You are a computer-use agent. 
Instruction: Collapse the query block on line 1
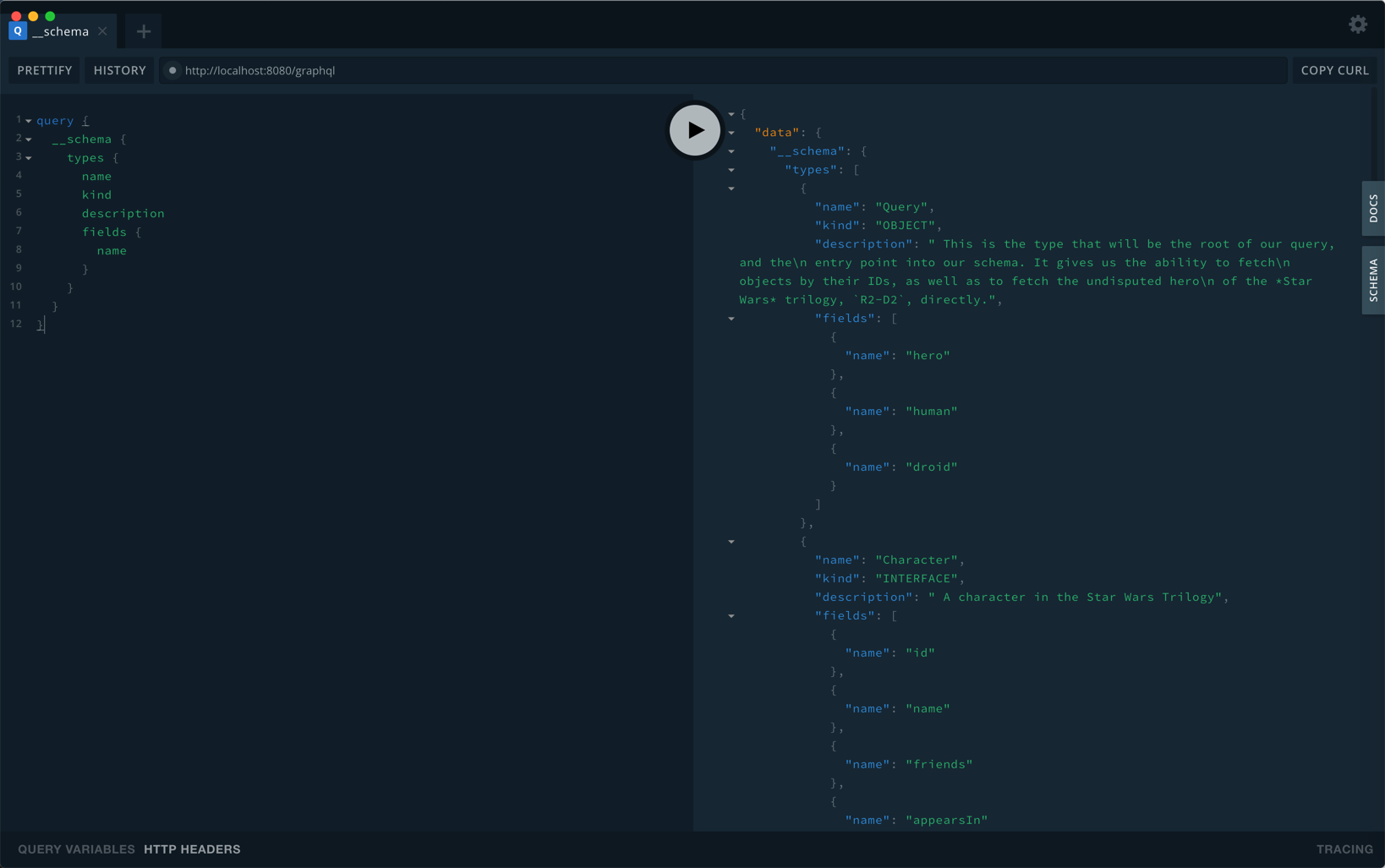(x=29, y=121)
